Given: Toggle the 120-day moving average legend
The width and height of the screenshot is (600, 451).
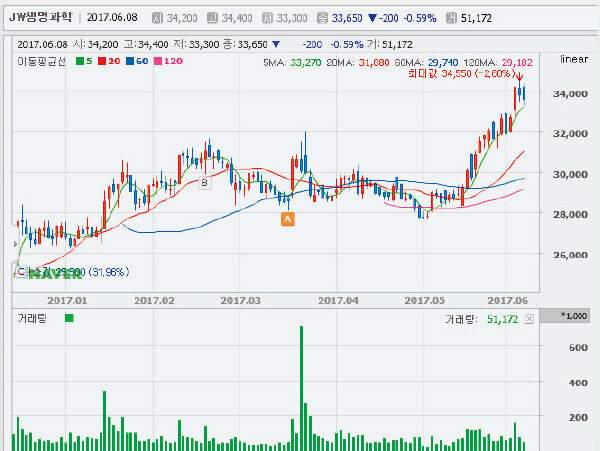Looking at the screenshot, I should pos(168,61).
